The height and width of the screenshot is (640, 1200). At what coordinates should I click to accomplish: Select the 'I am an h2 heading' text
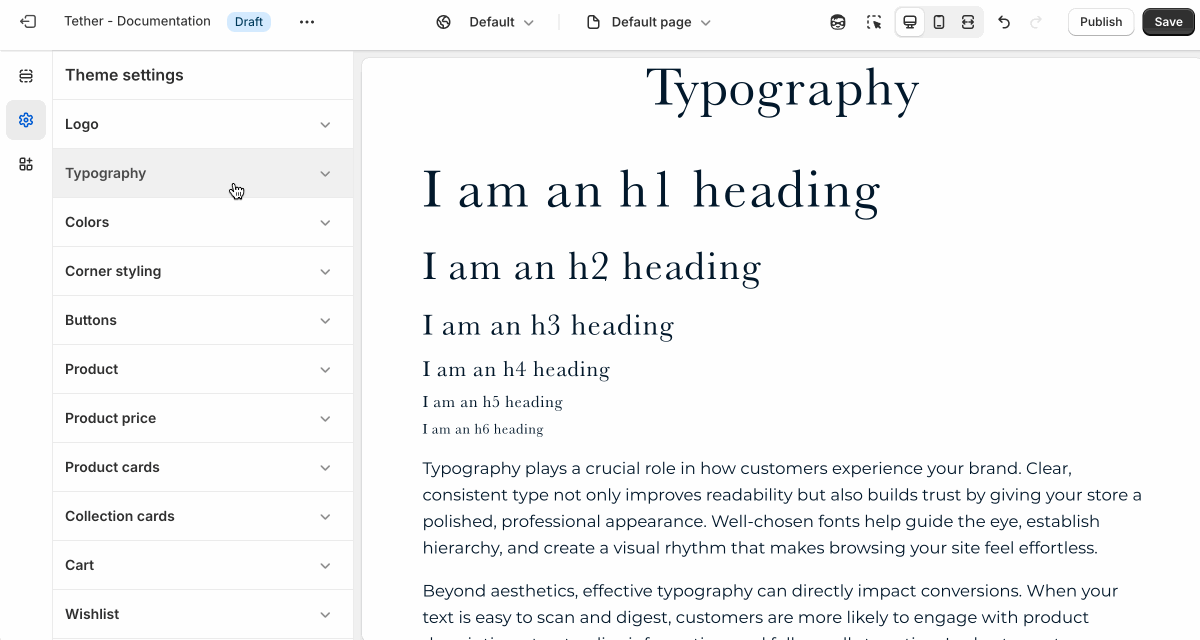(x=592, y=266)
